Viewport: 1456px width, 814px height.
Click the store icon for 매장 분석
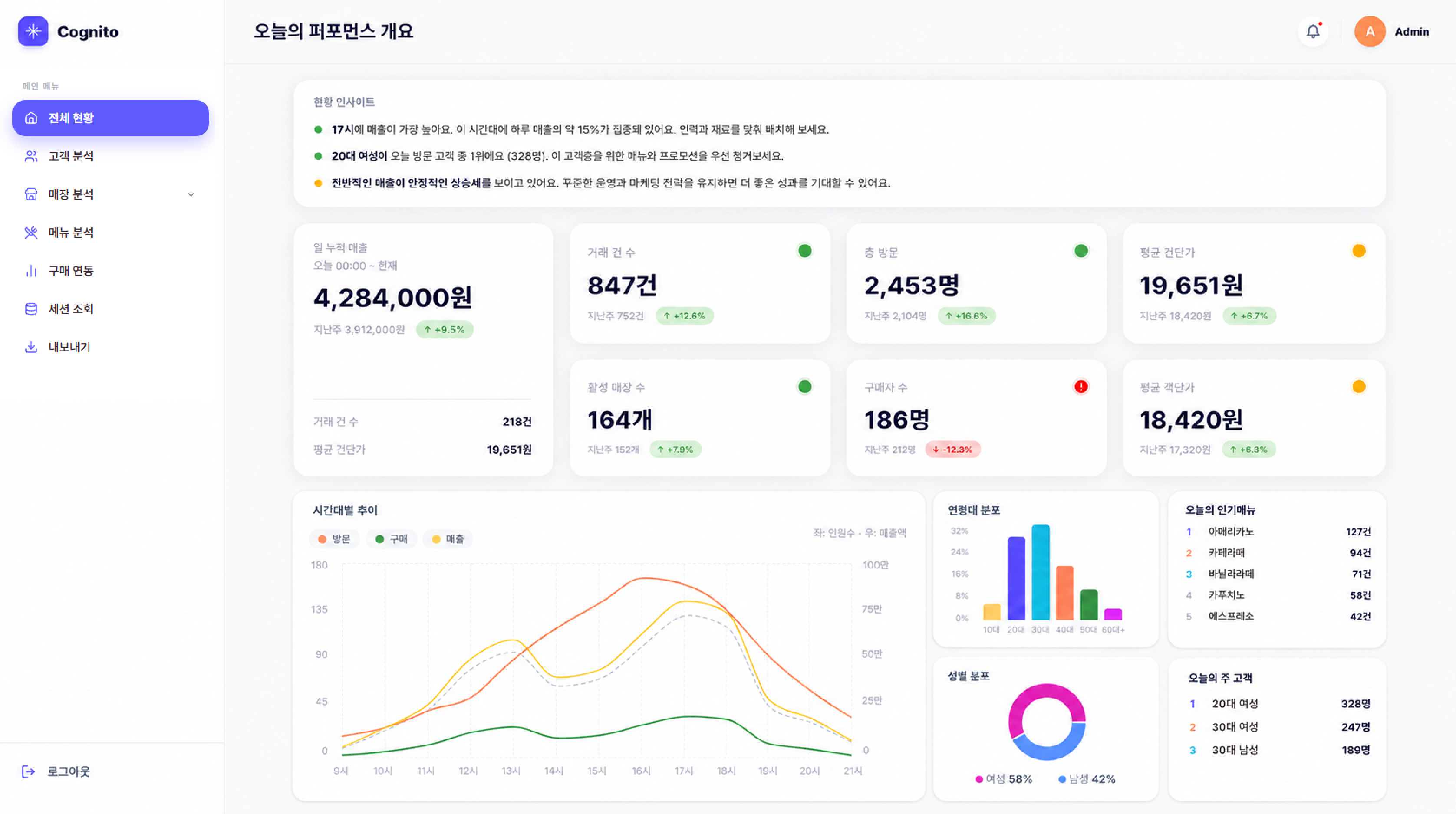32,194
